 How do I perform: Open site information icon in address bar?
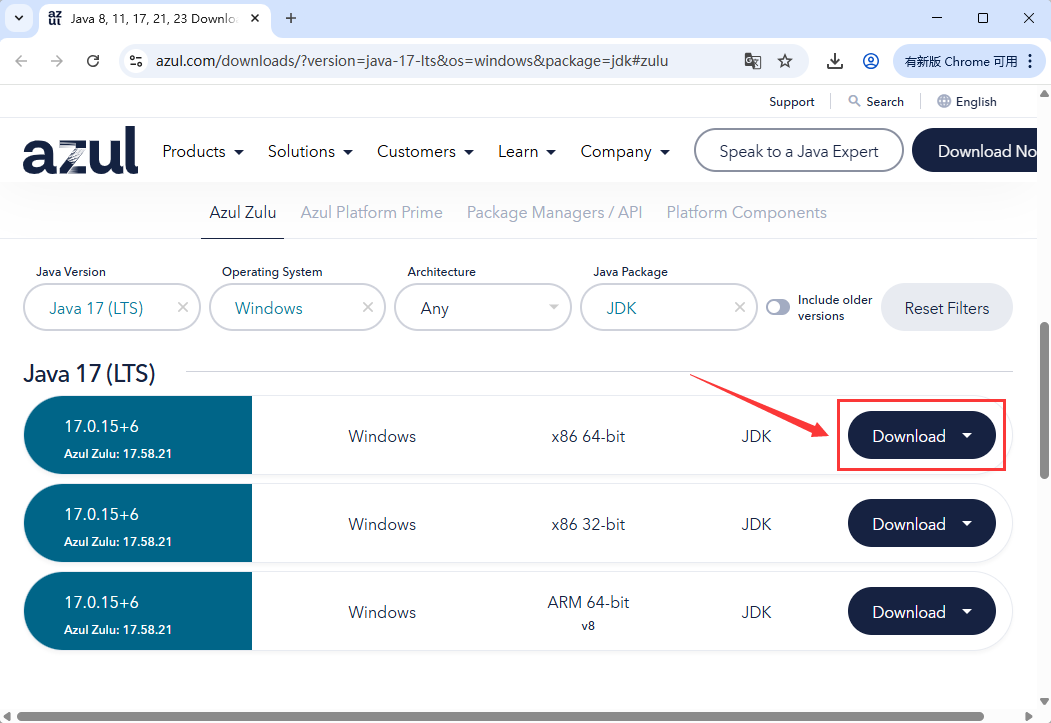[136, 61]
